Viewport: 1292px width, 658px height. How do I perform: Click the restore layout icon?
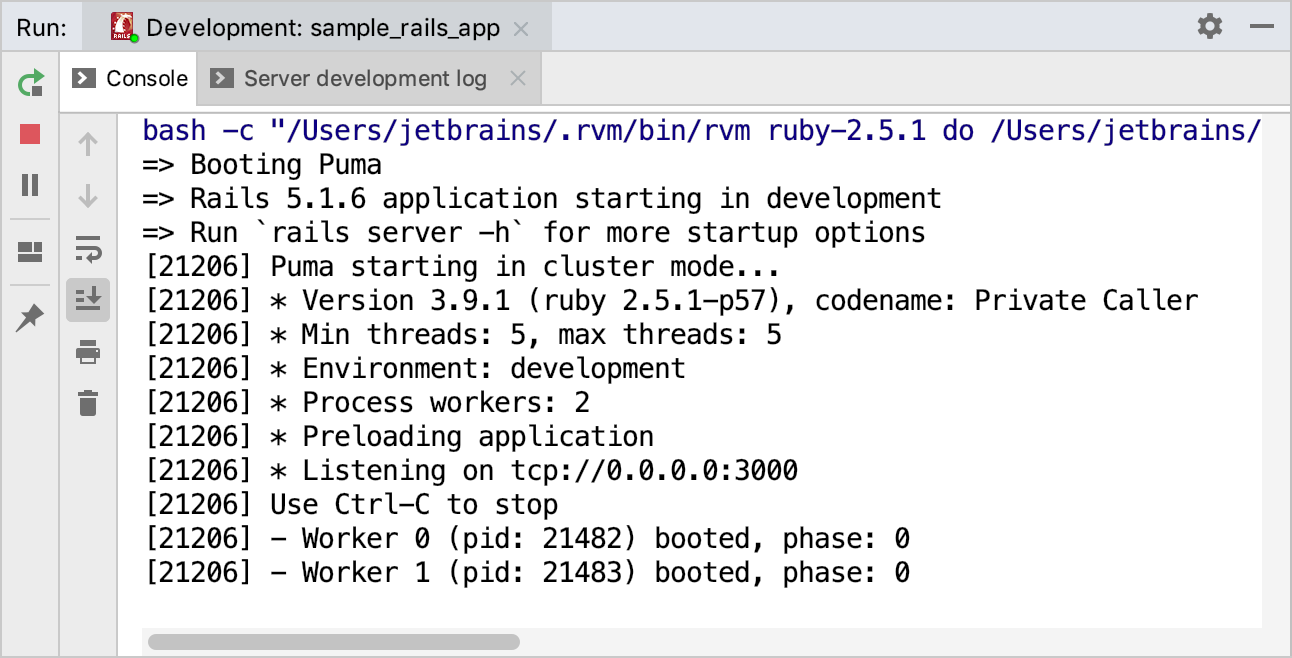30,252
